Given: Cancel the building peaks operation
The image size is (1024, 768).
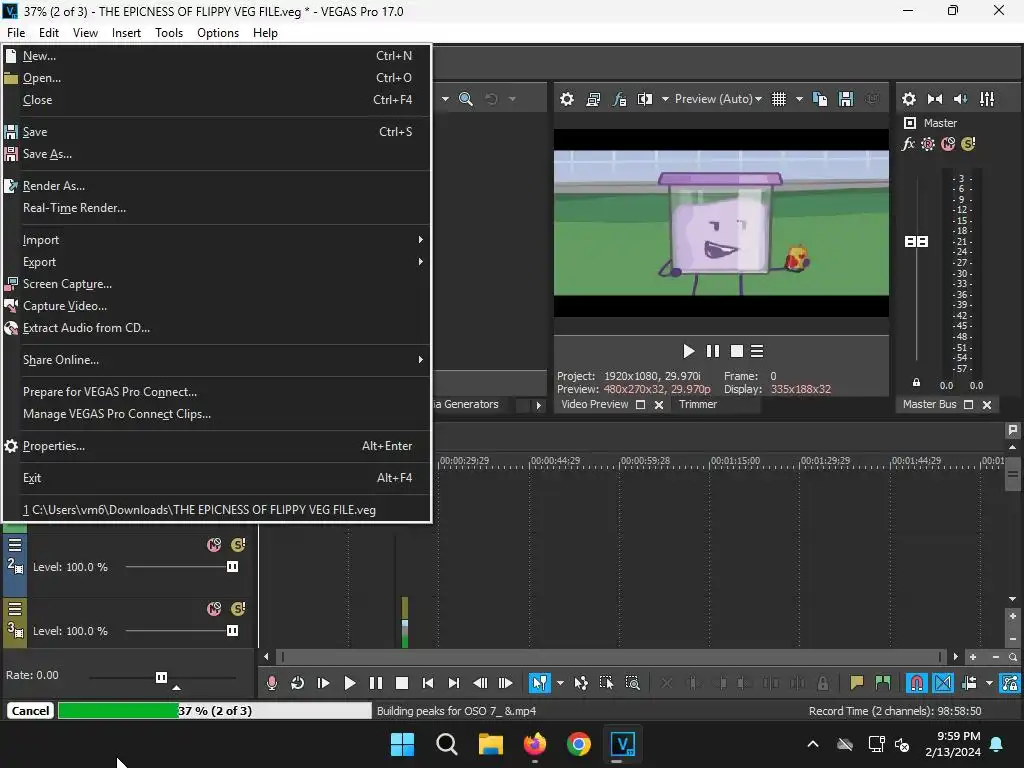Looking at the screenshot, I should pyautogui.click(x=30, y=711).
